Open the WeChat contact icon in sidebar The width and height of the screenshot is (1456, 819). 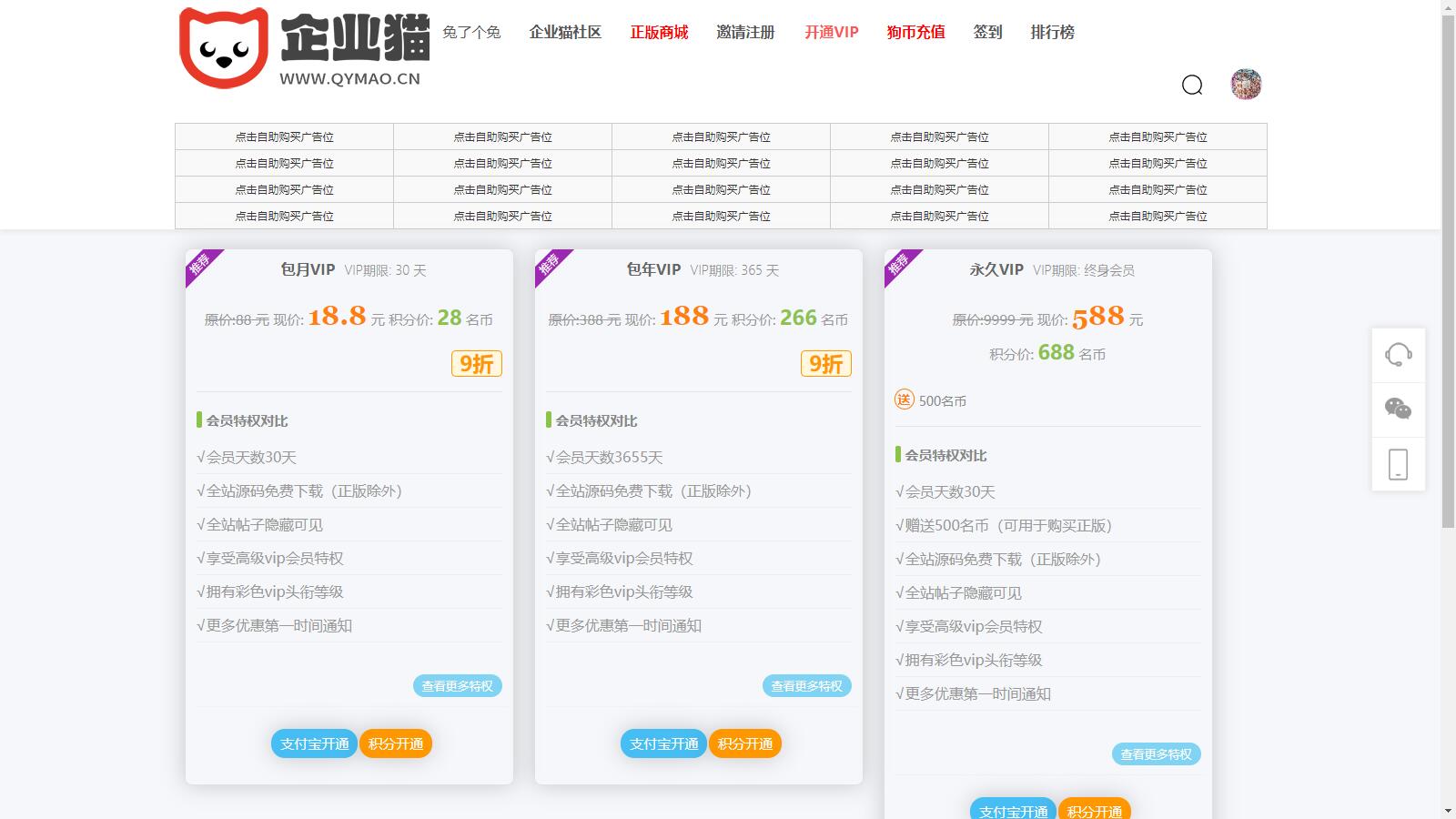[x=1398, y=409]
